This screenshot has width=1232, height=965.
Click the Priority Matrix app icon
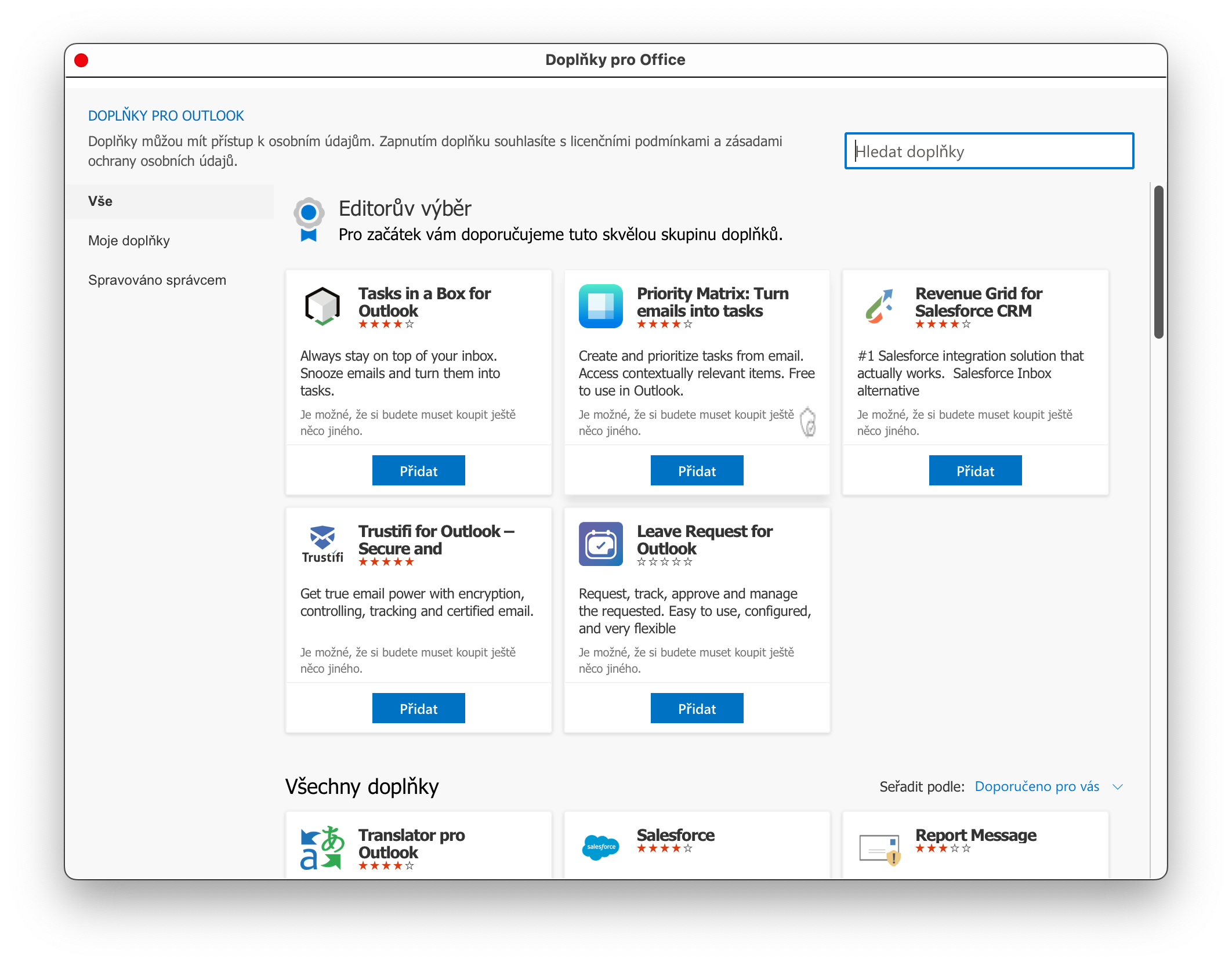click(600, 306)
